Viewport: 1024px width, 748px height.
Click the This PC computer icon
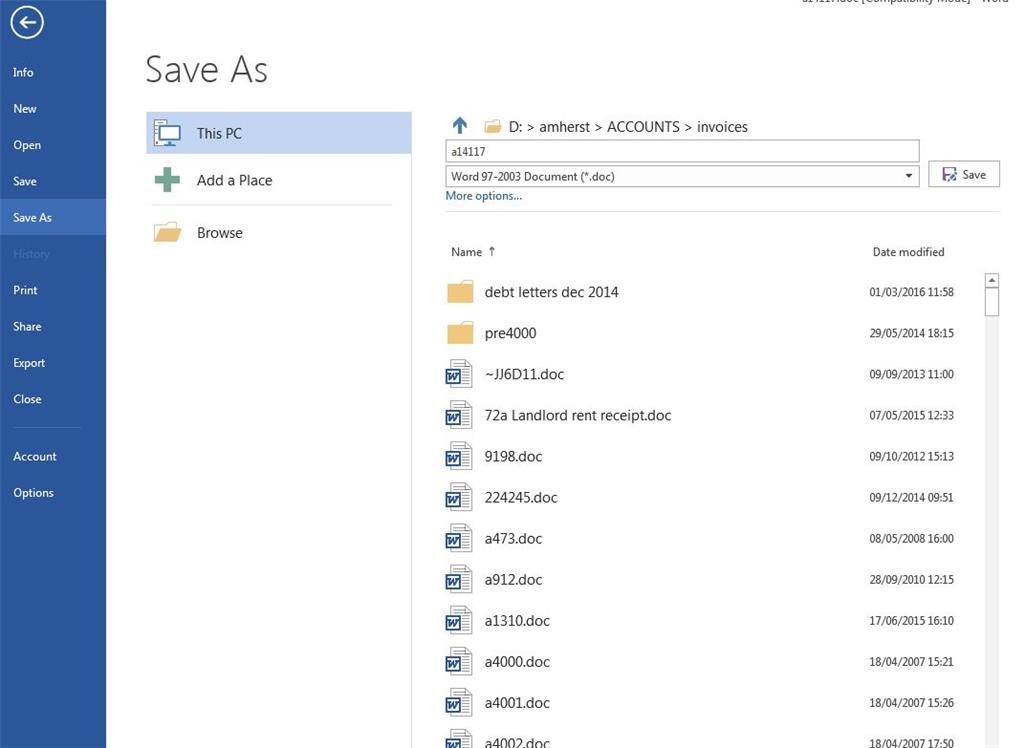tap(167, 133)
